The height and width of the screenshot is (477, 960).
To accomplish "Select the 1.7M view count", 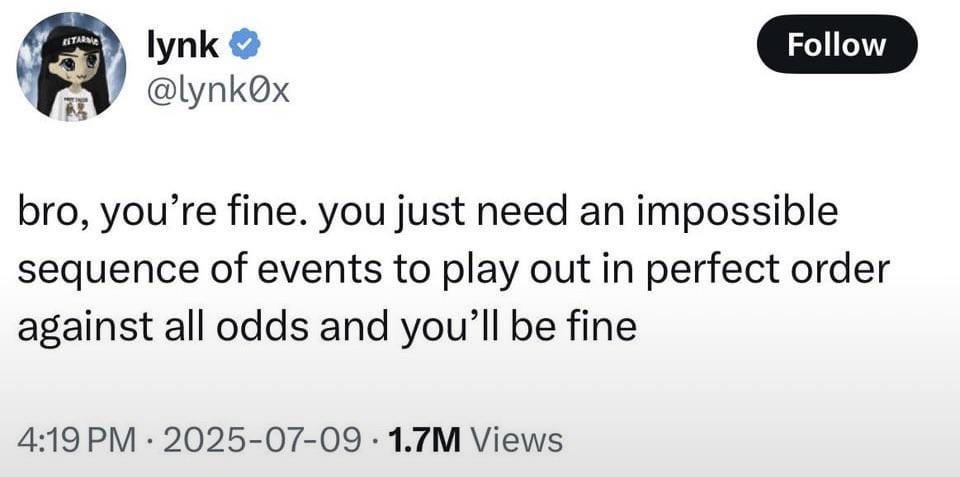I will pyautogui.click(x=421, y=439).
